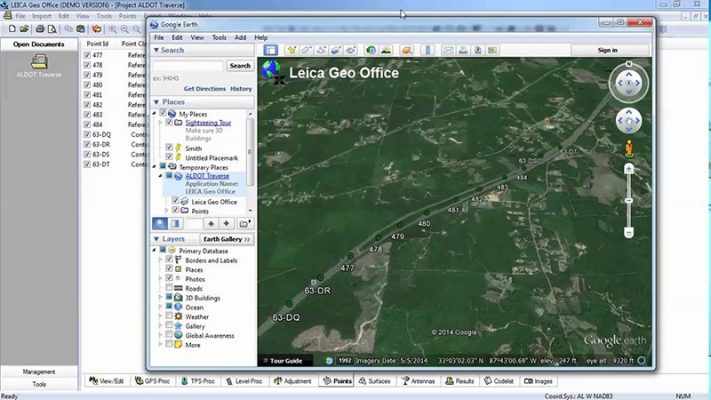Click New file icon in Leica toolbar
Image resolution: width=711 pixels, height=400 pixels.
point(12,29)
